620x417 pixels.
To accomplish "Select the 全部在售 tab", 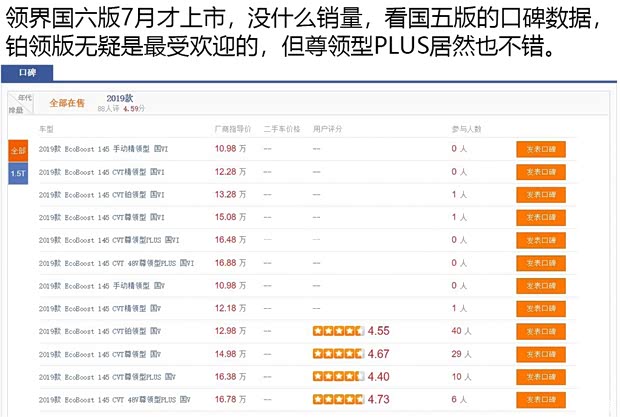I will [68, 103].
